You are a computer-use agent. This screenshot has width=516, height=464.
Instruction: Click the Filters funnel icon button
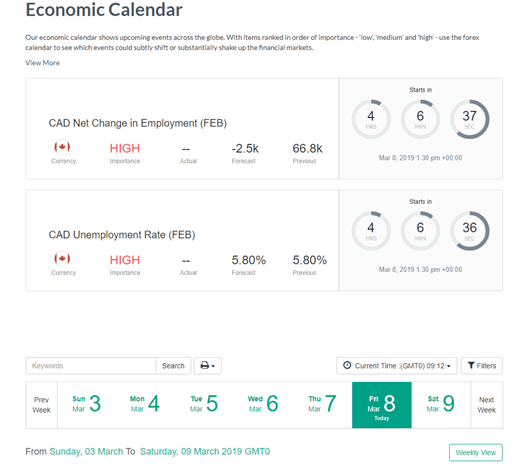pos(482,366)
